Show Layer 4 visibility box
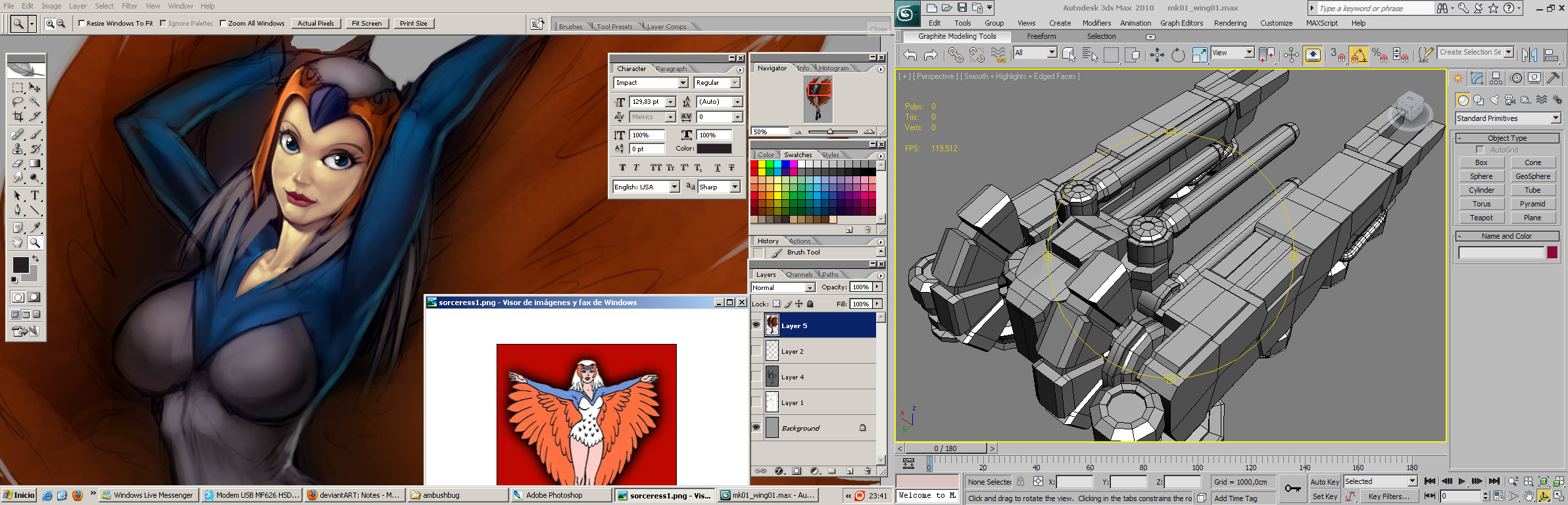The width and height of the screenshot is (1568, 505). pyautogui.click(x=756, y=377)
